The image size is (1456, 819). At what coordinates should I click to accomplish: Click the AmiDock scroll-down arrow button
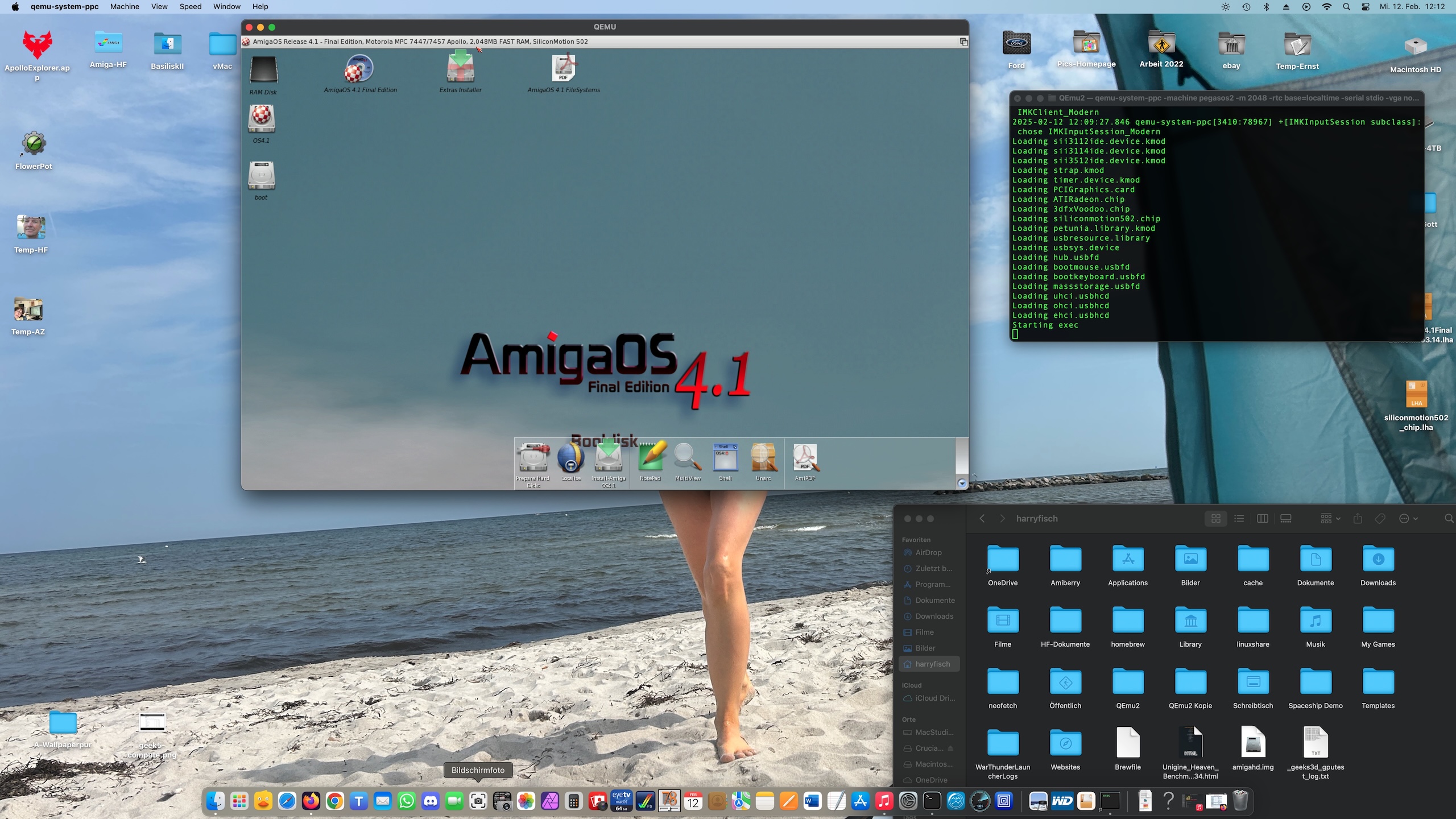(962, 483)
